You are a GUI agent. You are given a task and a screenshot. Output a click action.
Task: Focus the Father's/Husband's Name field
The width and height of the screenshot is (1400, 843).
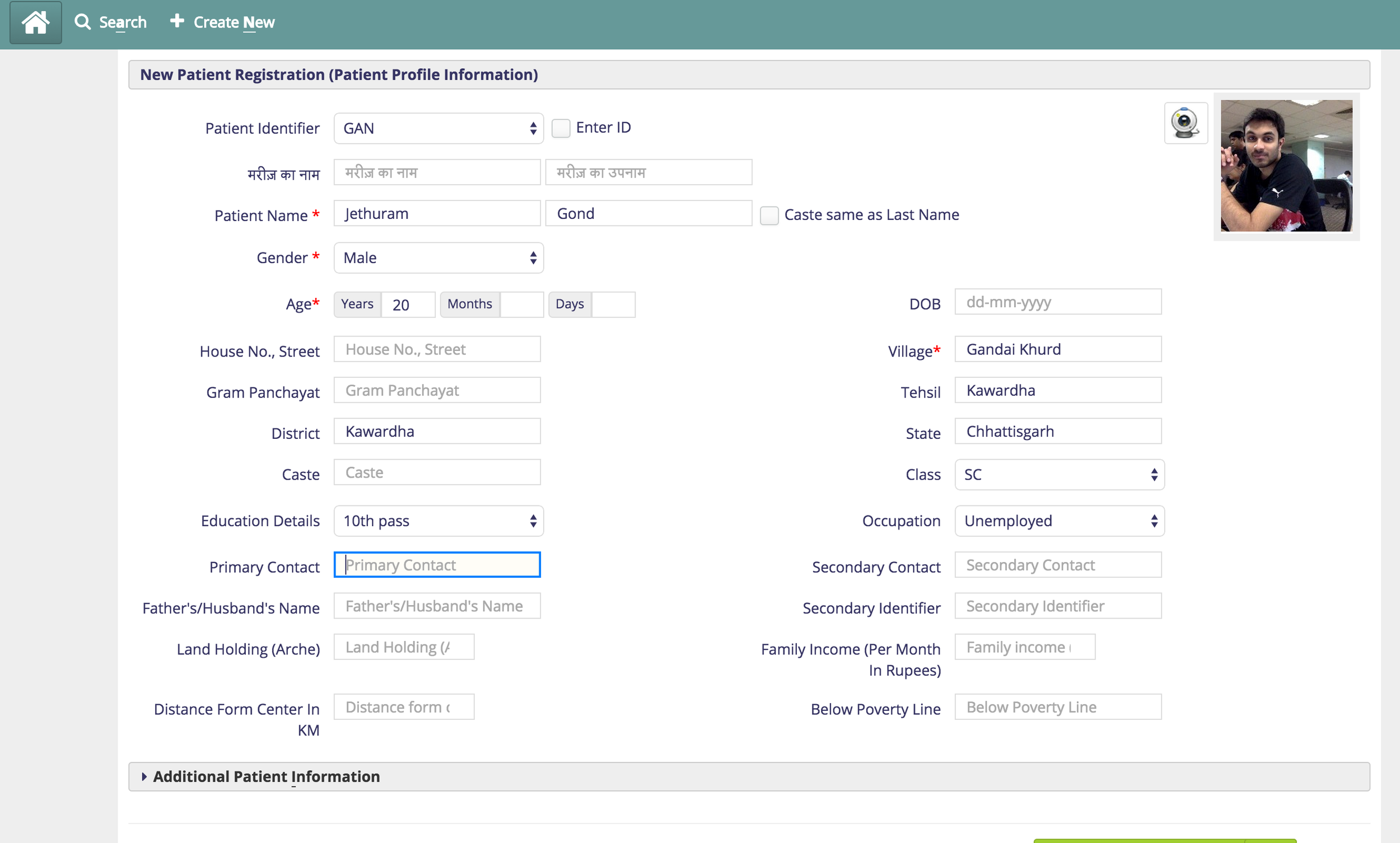pyautogui.click(x=437, y=606)
